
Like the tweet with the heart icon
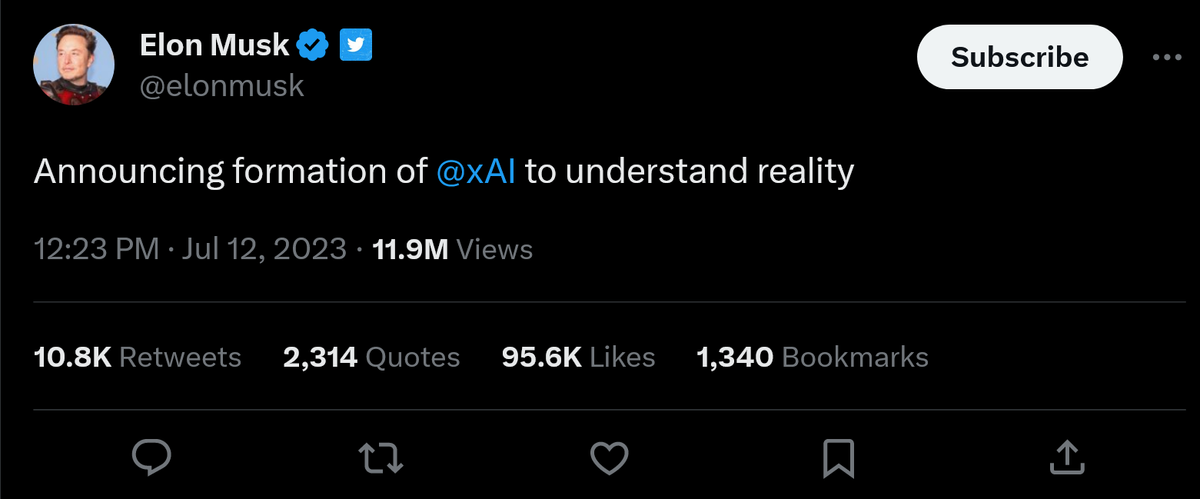point(609,458)
